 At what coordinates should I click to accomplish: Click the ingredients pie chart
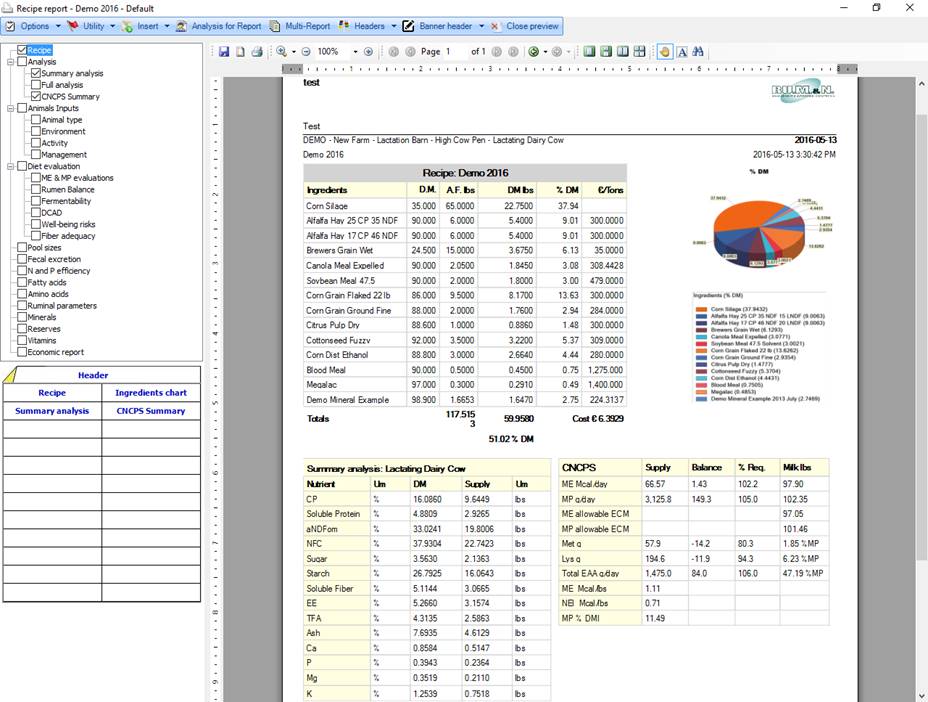coord(759,232)
